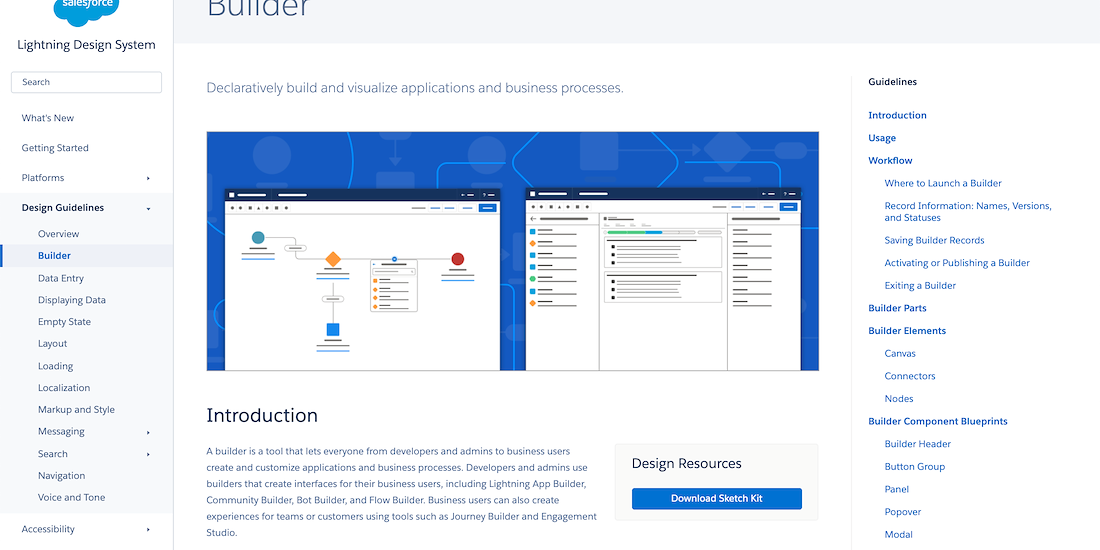Go to Exiting a Builder
The image size is (1100, 550).
click(920, 286)
